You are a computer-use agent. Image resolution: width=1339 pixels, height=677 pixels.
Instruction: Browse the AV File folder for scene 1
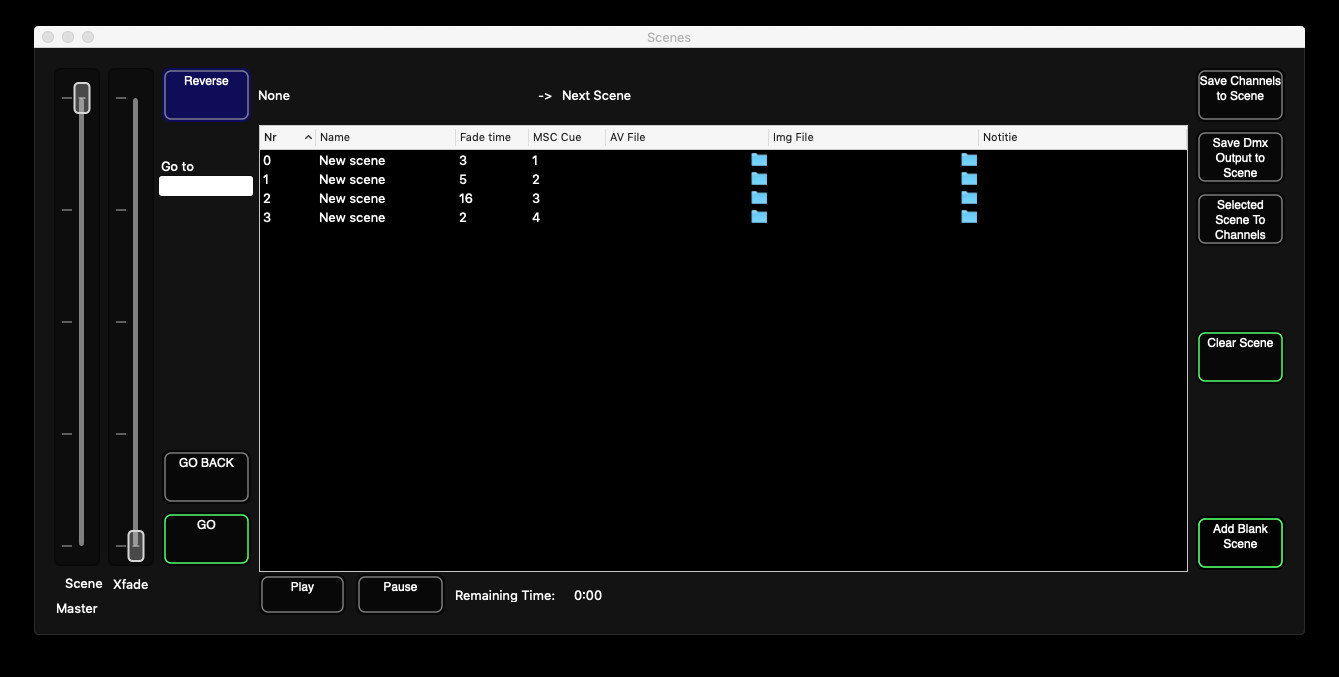pos(759,178)
